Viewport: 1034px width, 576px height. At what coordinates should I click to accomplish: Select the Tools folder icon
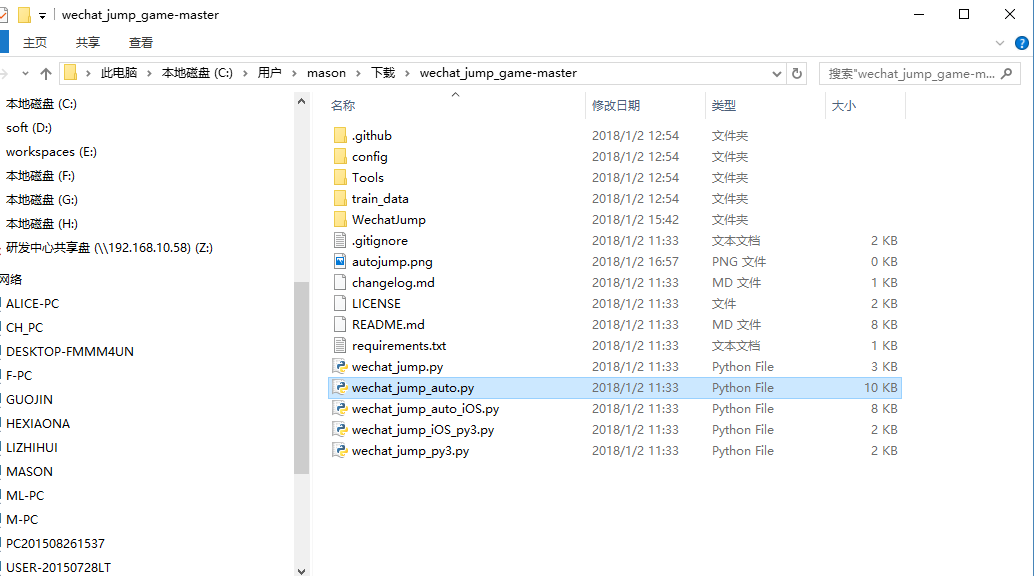[340, 177]
